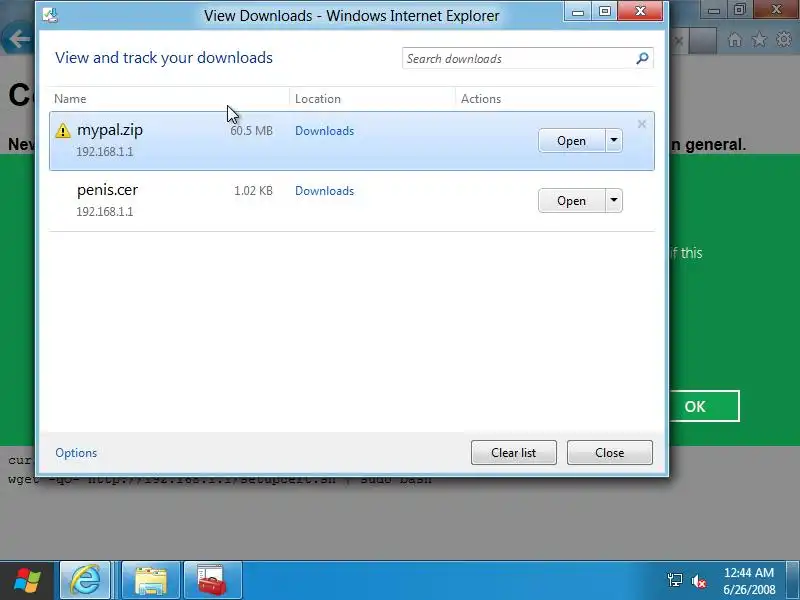Screen dimensions: 800x600
Task: Click the IE Favorites star icon
Action: click(759, 39)
